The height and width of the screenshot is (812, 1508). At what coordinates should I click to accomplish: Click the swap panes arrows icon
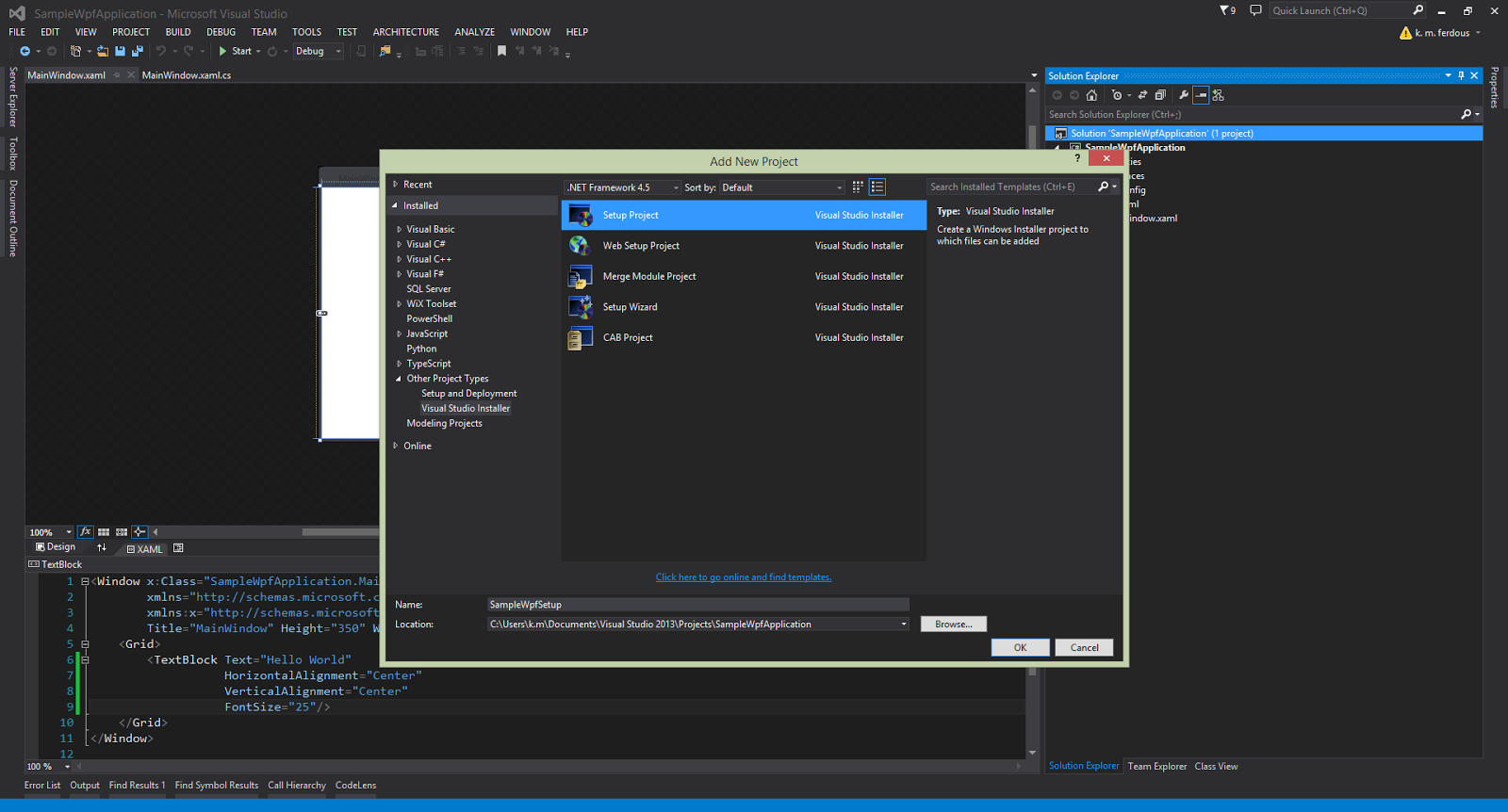click(102, 547)
